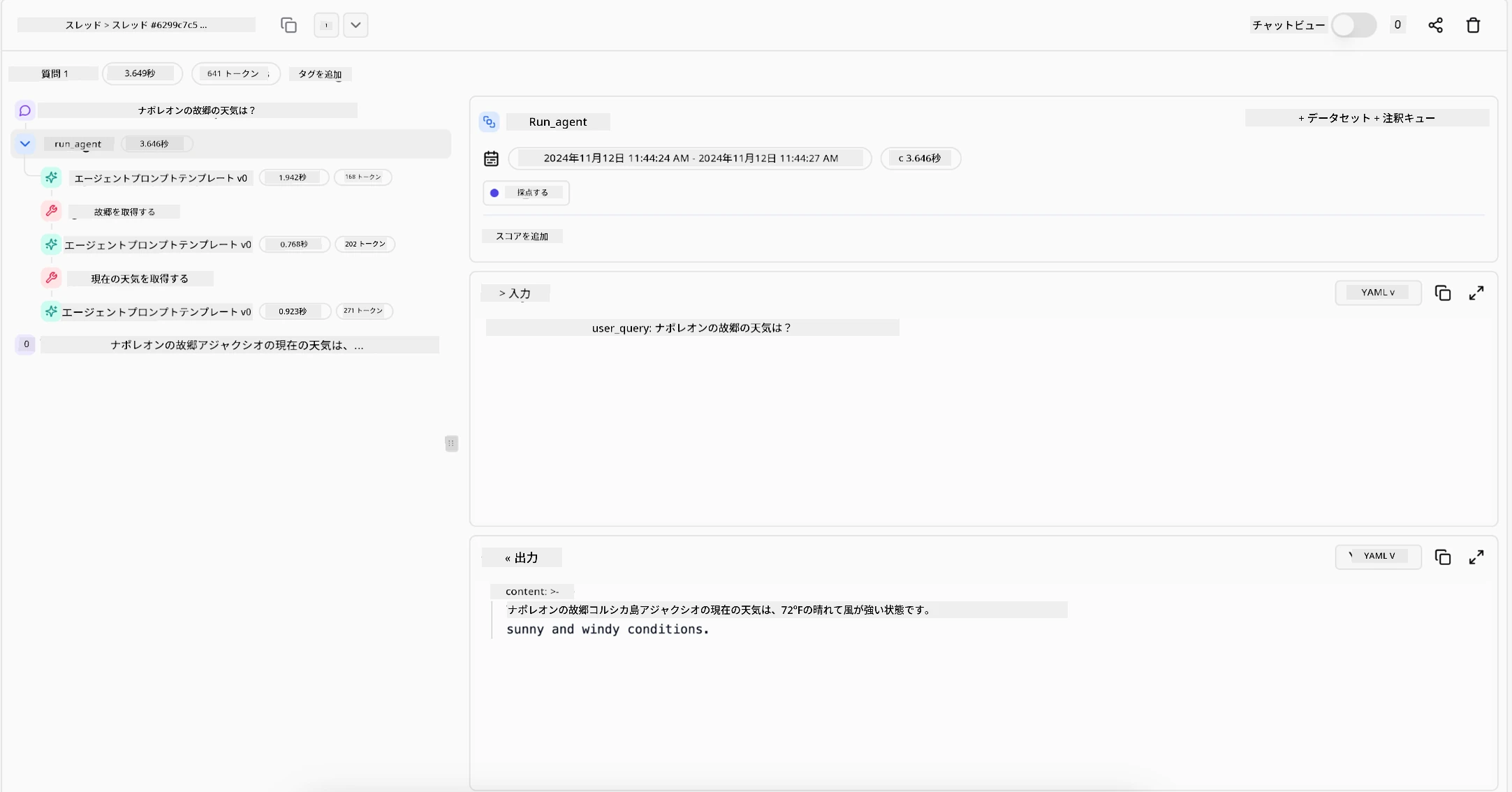Collapse the 出力 section header
Image resolution: width=1512 pixels, height=792 pixels.
point(521,557)
